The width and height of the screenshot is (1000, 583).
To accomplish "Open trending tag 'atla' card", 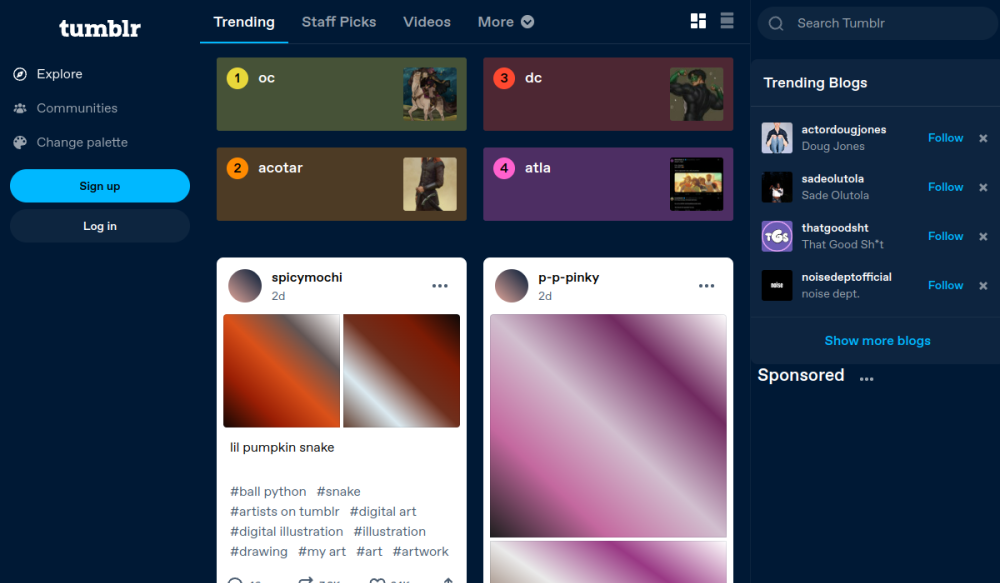I will click(x=608, y=184).
